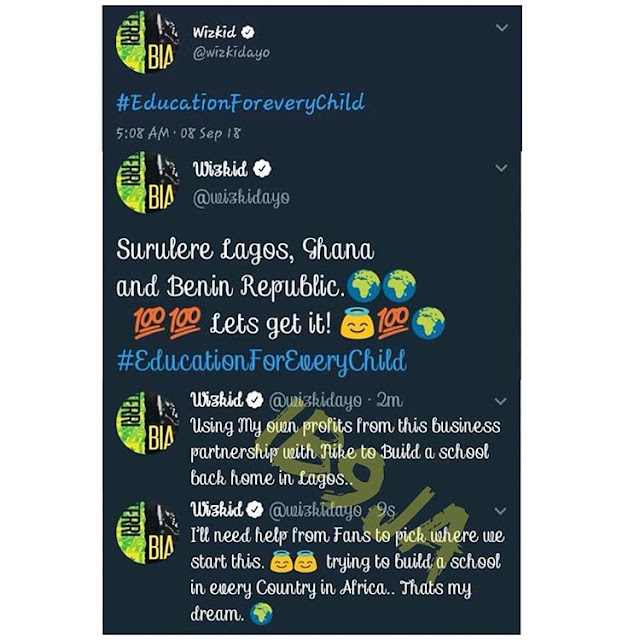Follow the #EducationForEveryChild hashtag under 'Lets get it!'

(x=262, y=361)
